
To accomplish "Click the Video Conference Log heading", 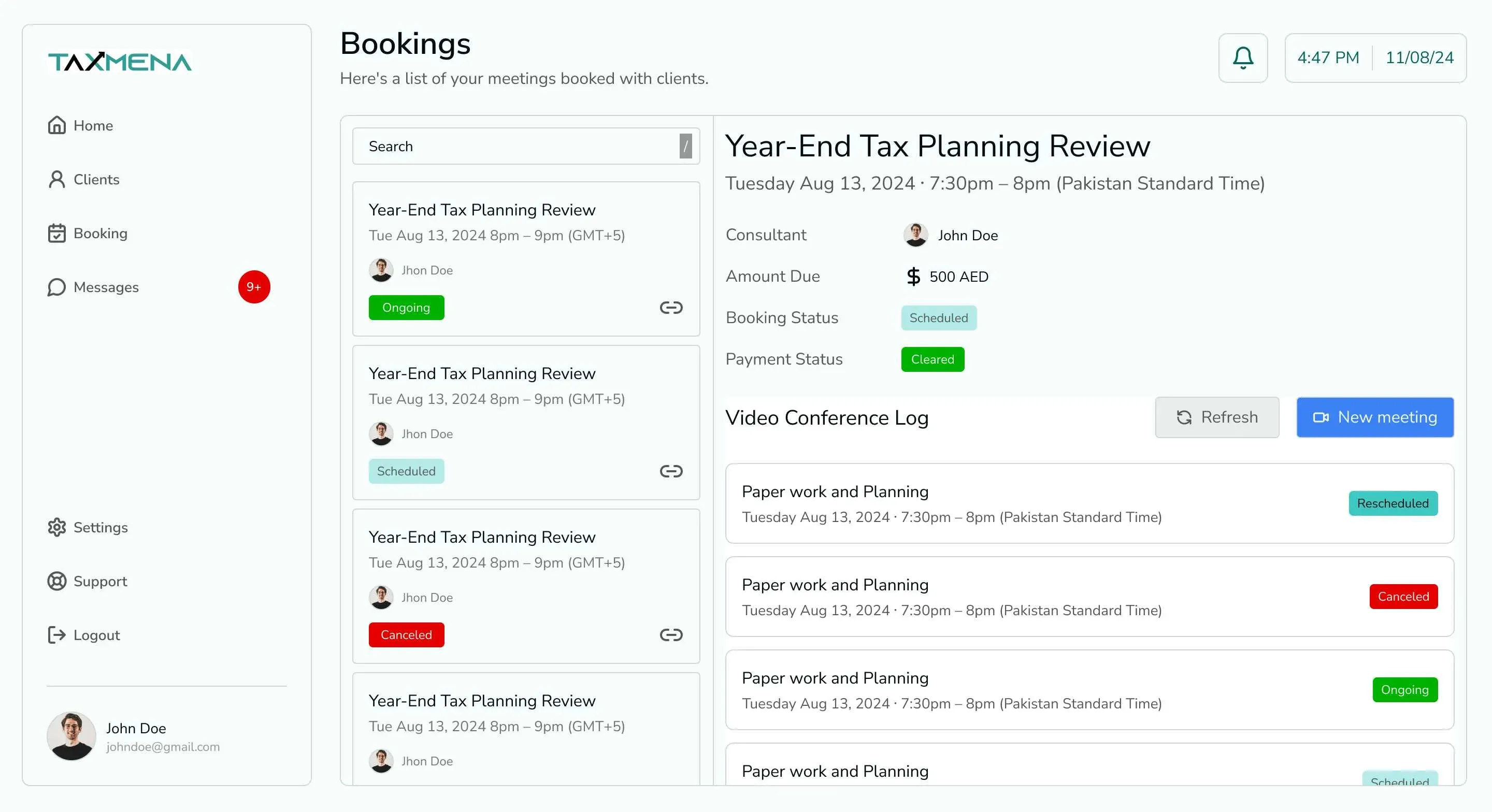I will 826,417.
